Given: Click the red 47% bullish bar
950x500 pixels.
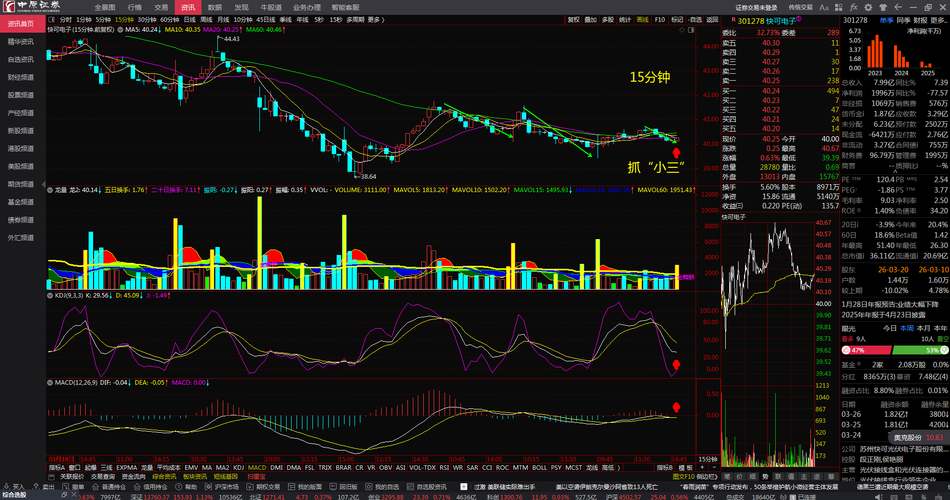Looking at the screenshot, I should point(866,350).
